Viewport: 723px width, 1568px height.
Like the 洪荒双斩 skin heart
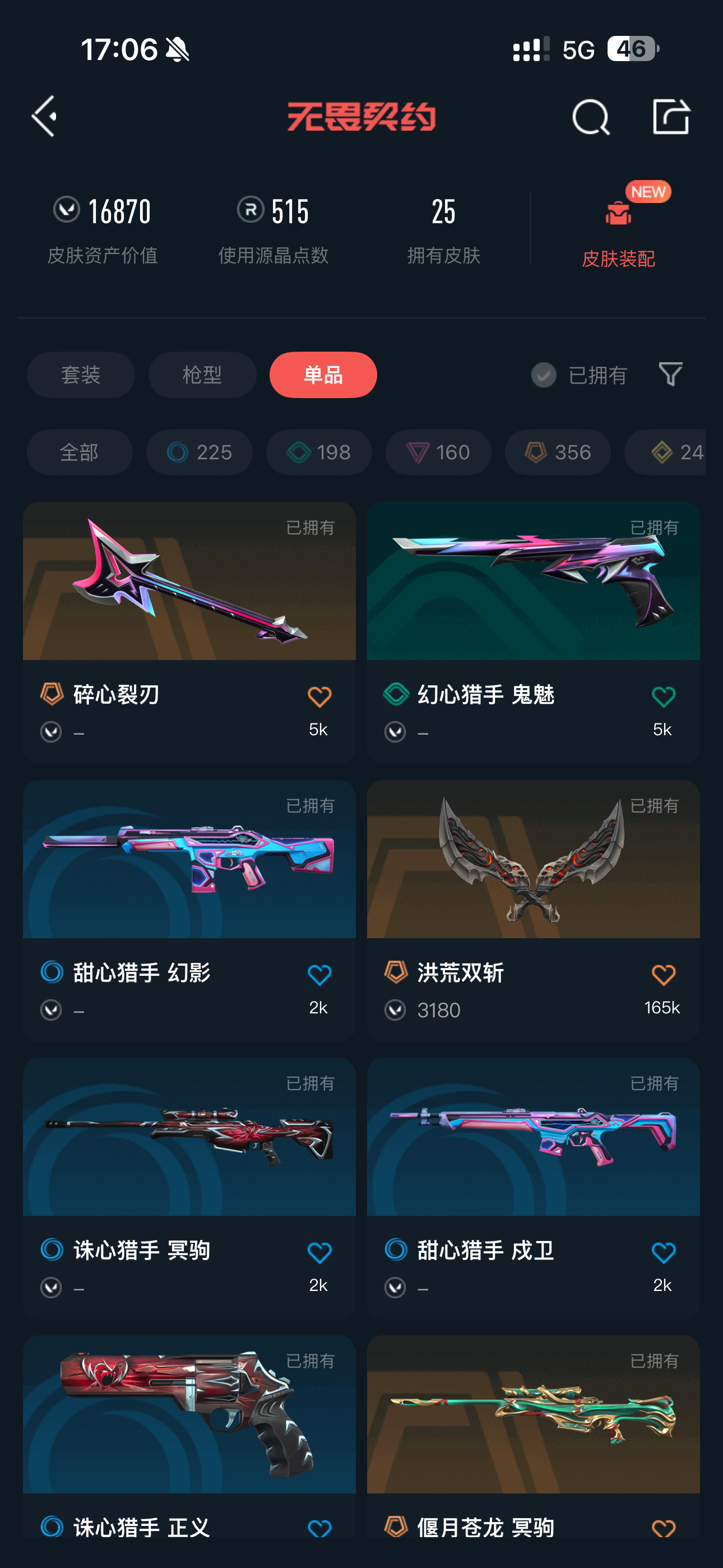click(x=662, y=975)
